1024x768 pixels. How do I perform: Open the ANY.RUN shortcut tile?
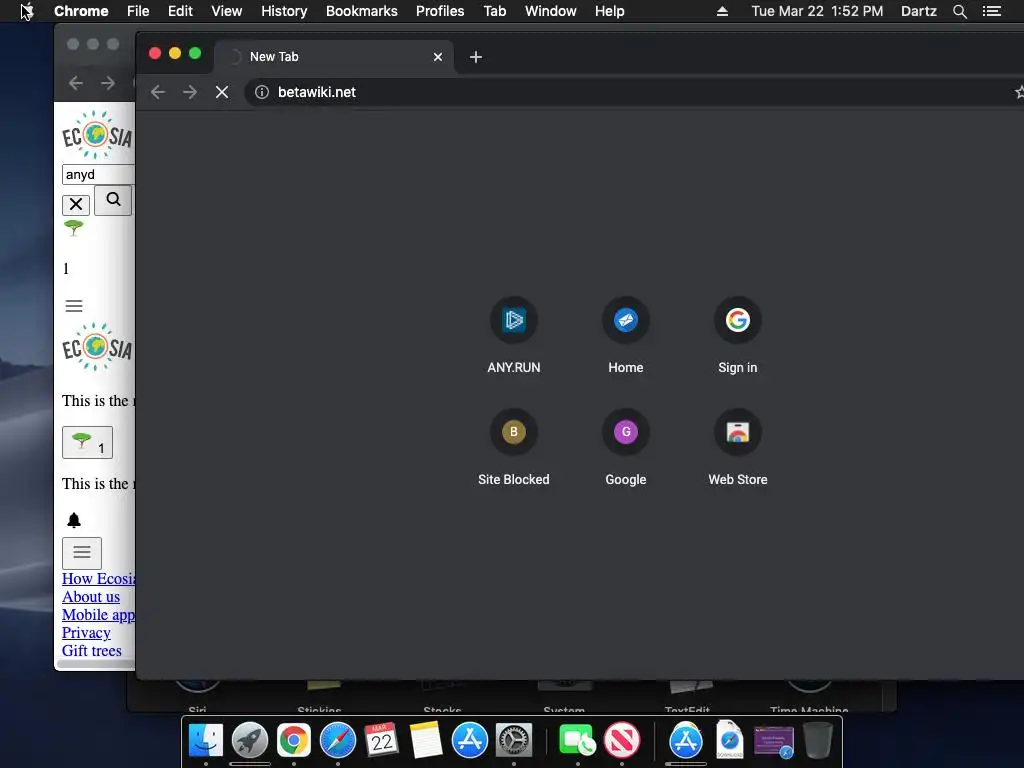point(514,336)
